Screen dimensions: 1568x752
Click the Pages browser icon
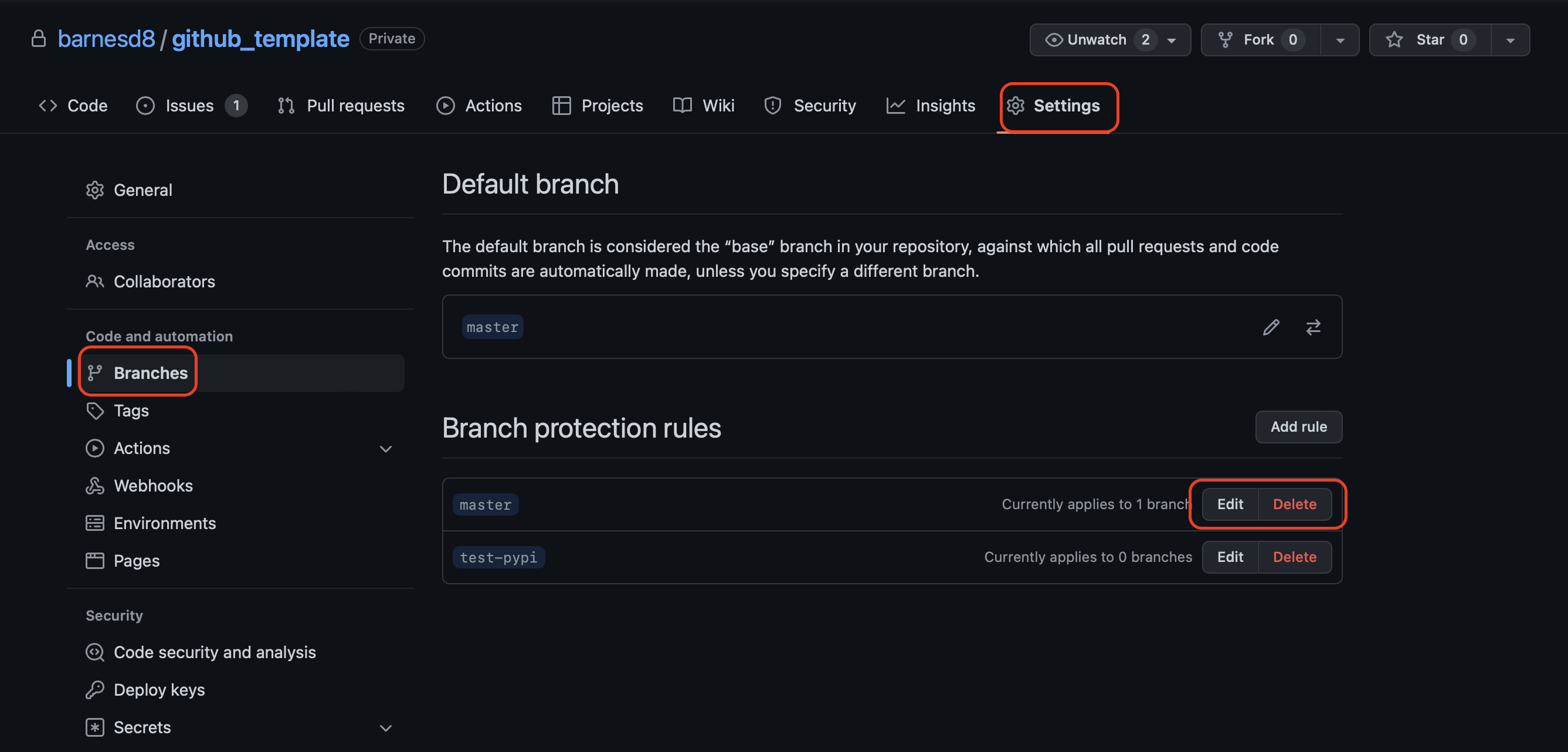94,560
